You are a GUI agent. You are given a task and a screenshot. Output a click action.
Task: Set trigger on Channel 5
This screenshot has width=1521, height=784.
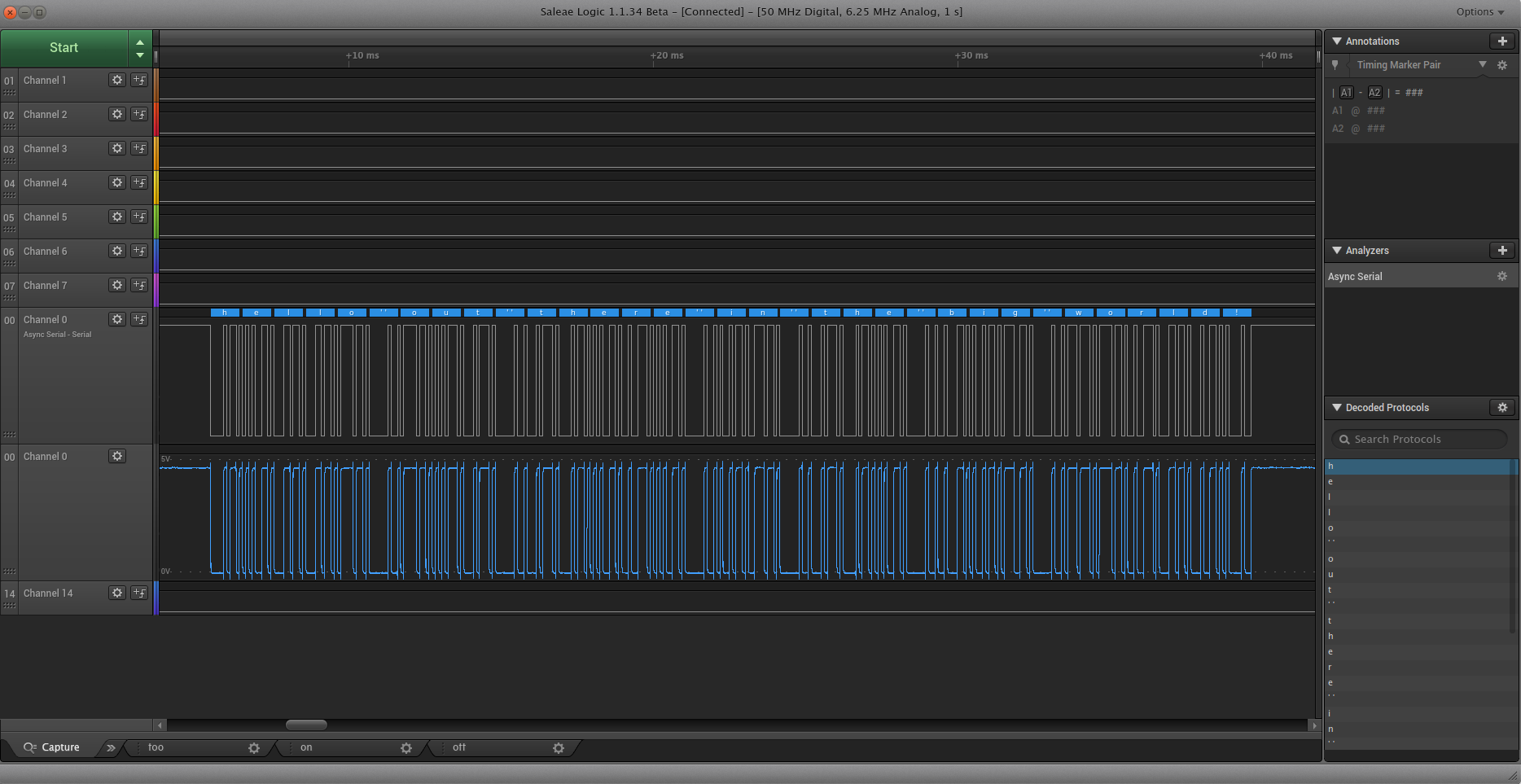(139, 217)
